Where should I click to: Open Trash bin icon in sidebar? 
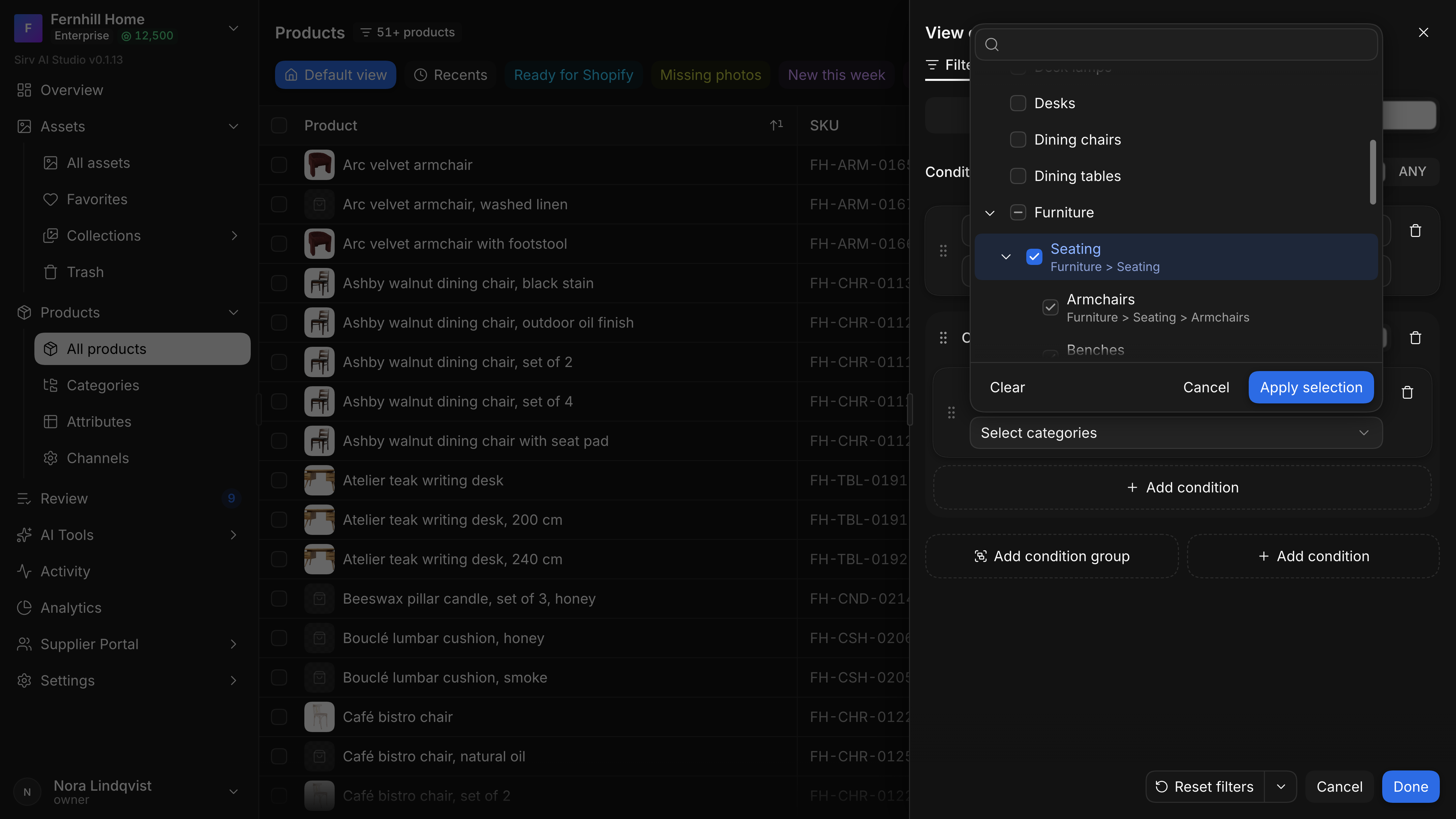pyautogui.click(x=50, y=272)
